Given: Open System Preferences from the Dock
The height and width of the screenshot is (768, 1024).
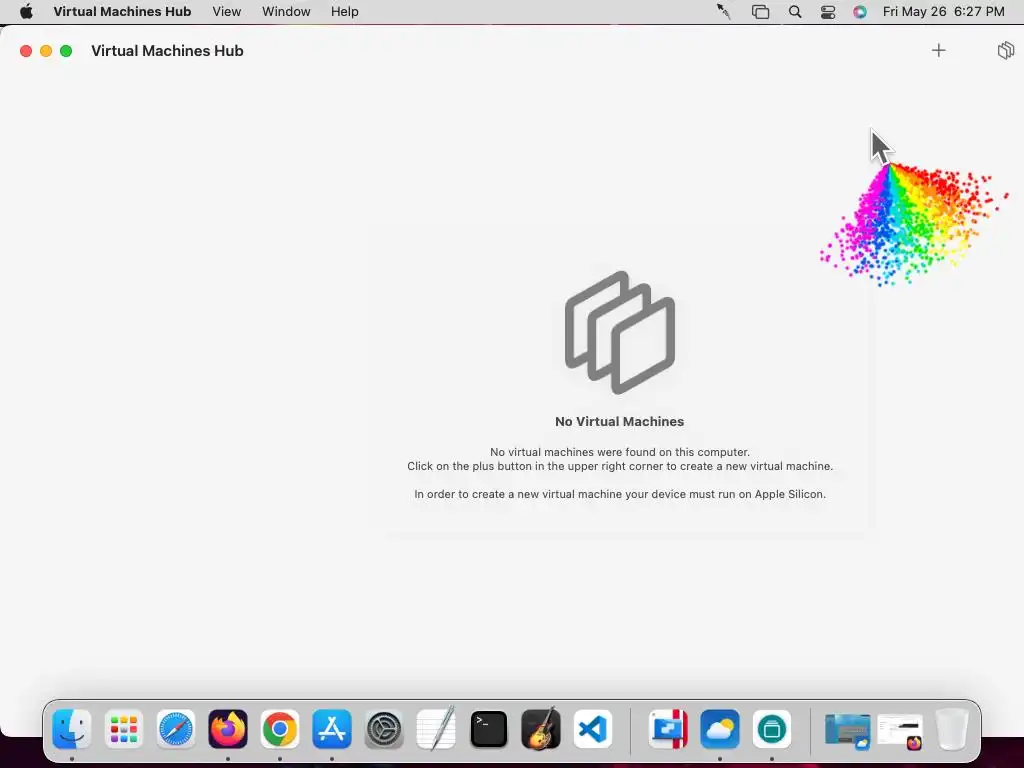Looking at the screenshot, I should (x=384, y=729).
